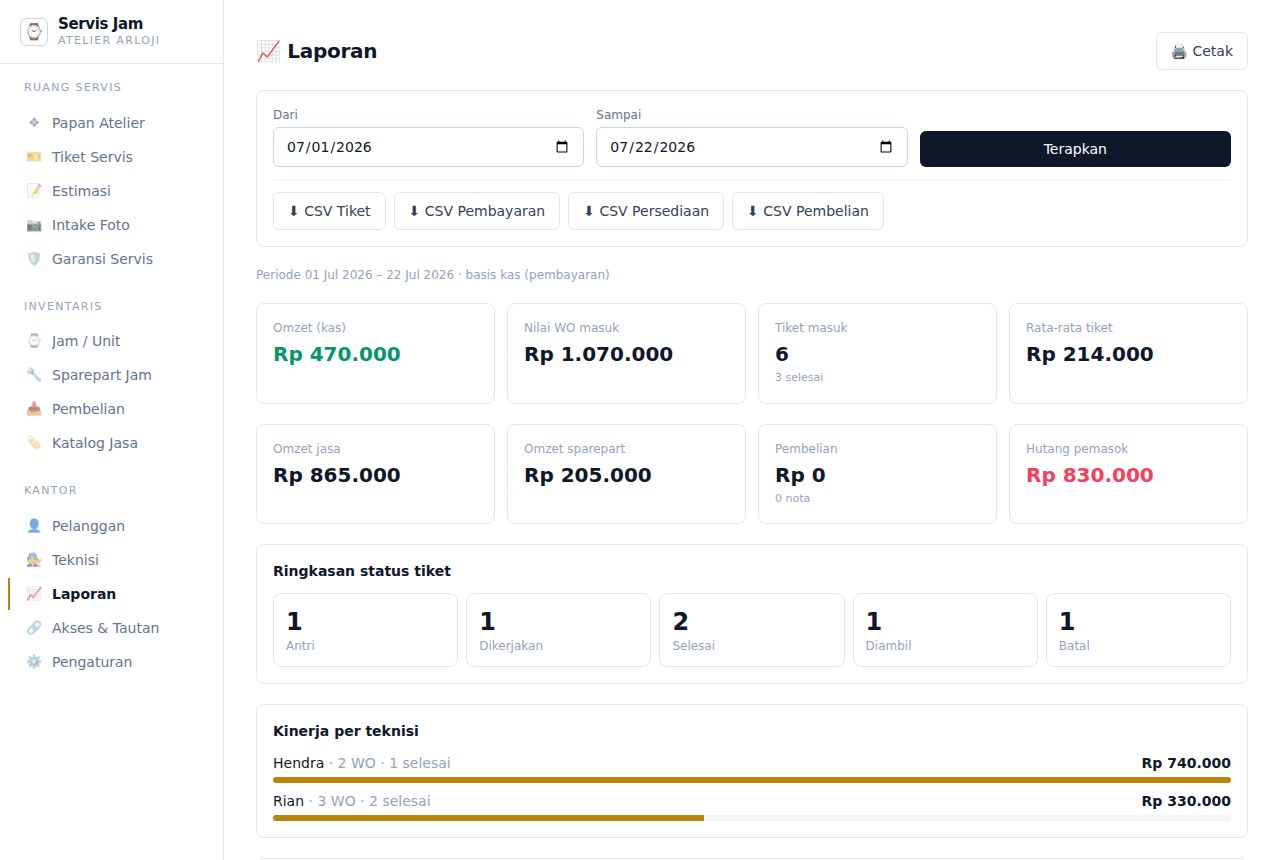The width and height of the screenshot is (1280, 860).
Task: Click the Pelanggan person icon
Action: tap(34, 526)
